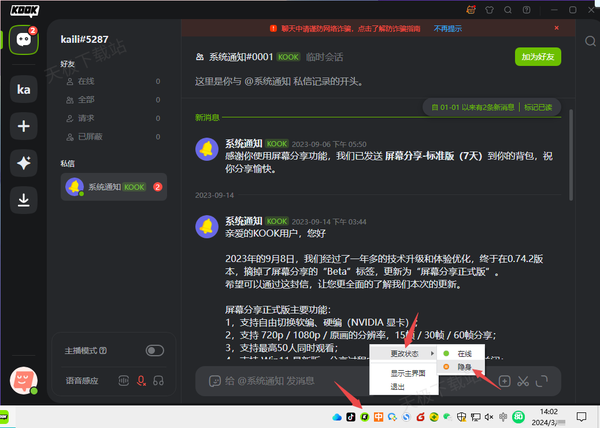This screenshot has width=600, height=428.
Task: Click 系统通知 sender name dated 2023-09-14
Action: tap(243, 221)
